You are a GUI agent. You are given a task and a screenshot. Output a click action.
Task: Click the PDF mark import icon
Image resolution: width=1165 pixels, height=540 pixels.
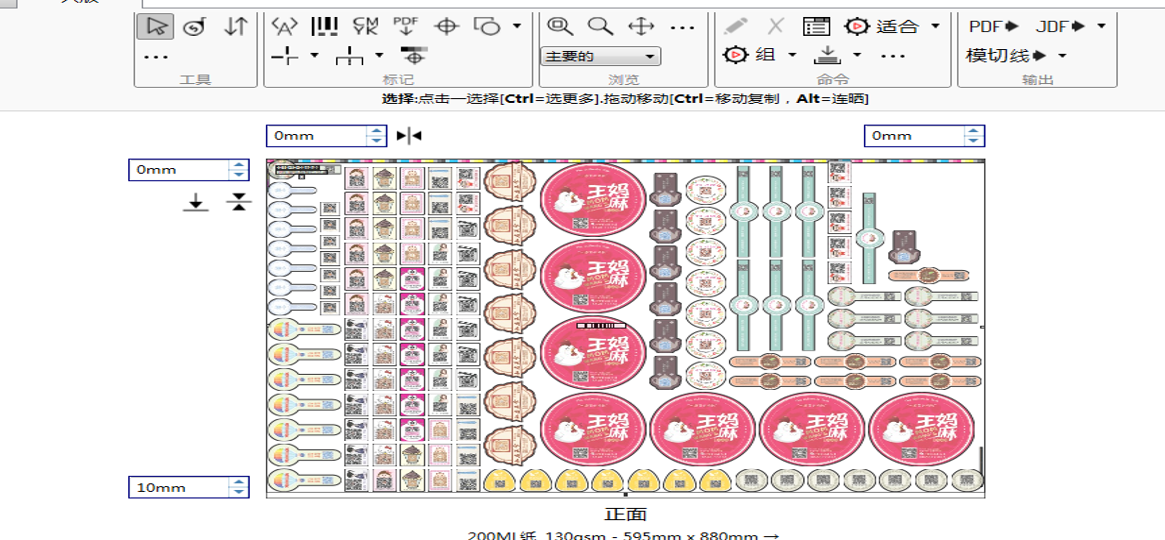405,25
